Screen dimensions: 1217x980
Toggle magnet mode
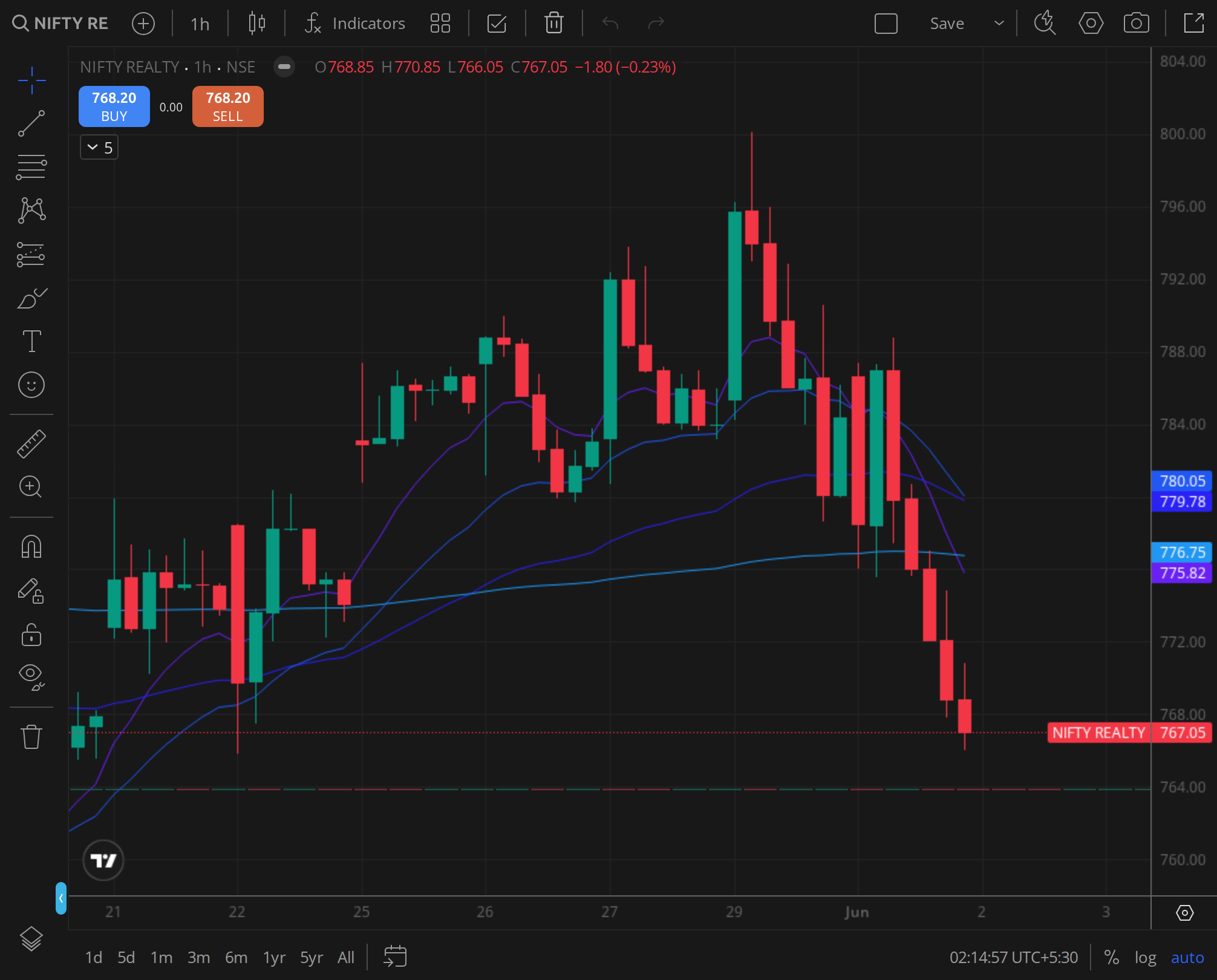pos(31,547)
